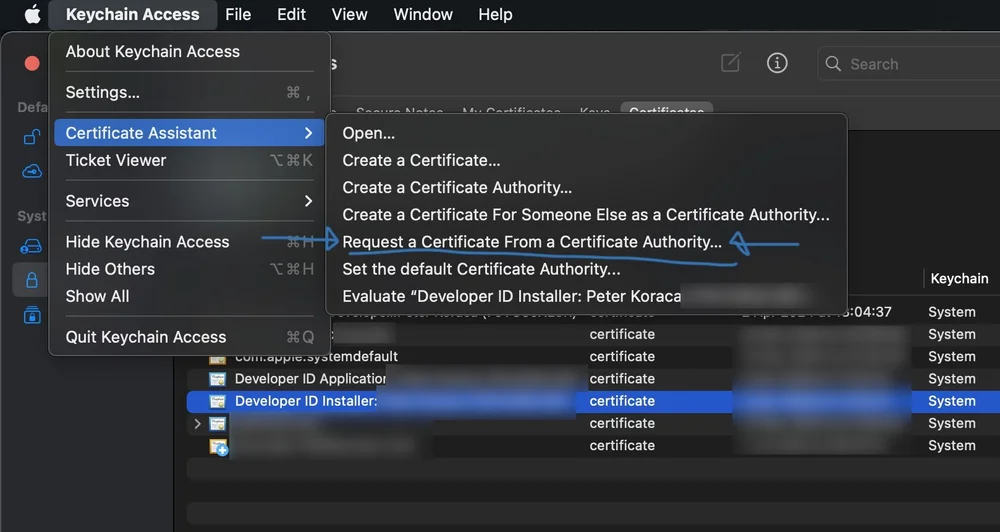Click the com.apple.systemdefault certificate icon

[x=217, y=357]
